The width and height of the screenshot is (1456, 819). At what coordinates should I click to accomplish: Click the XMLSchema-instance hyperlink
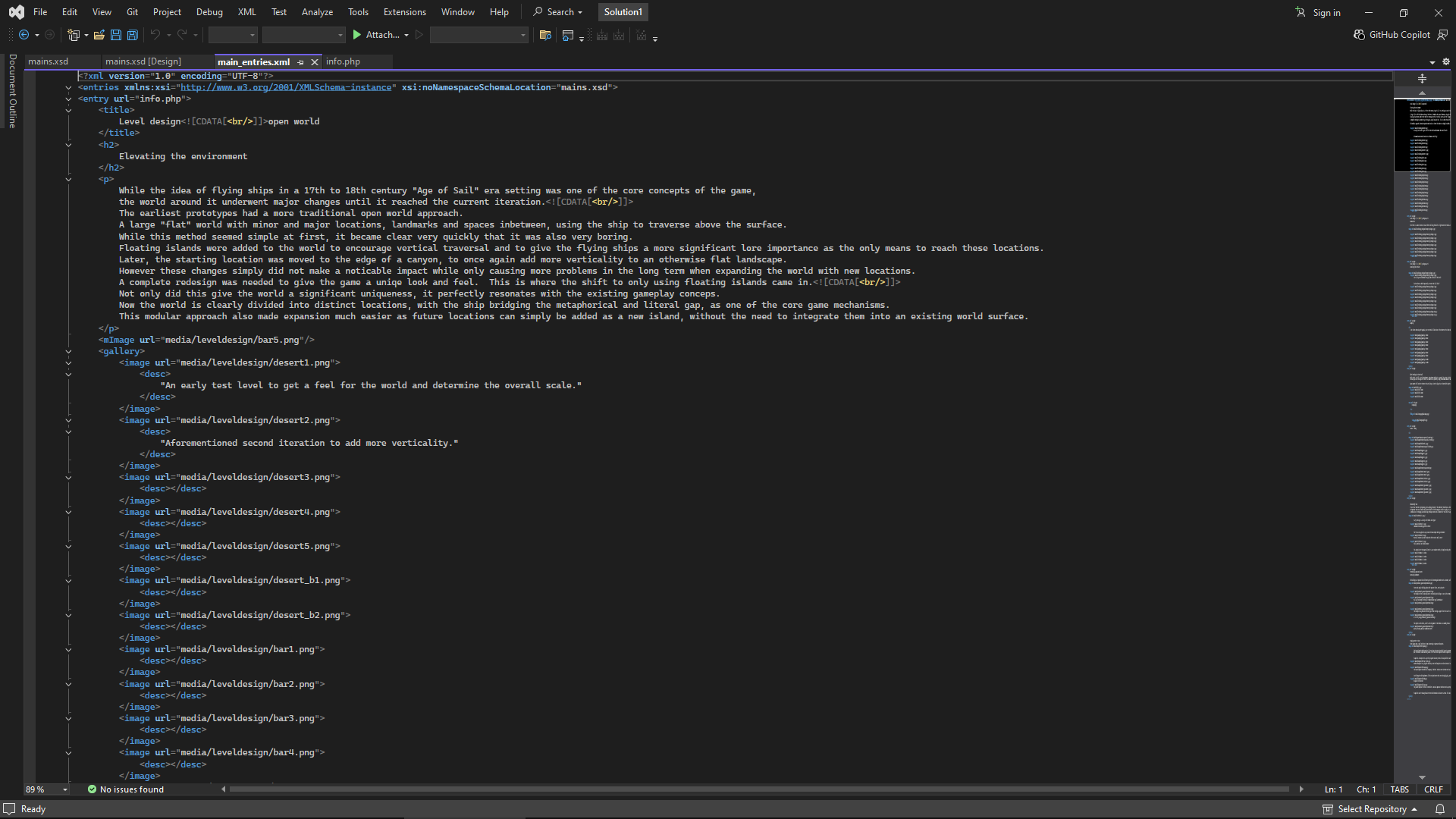287,87
